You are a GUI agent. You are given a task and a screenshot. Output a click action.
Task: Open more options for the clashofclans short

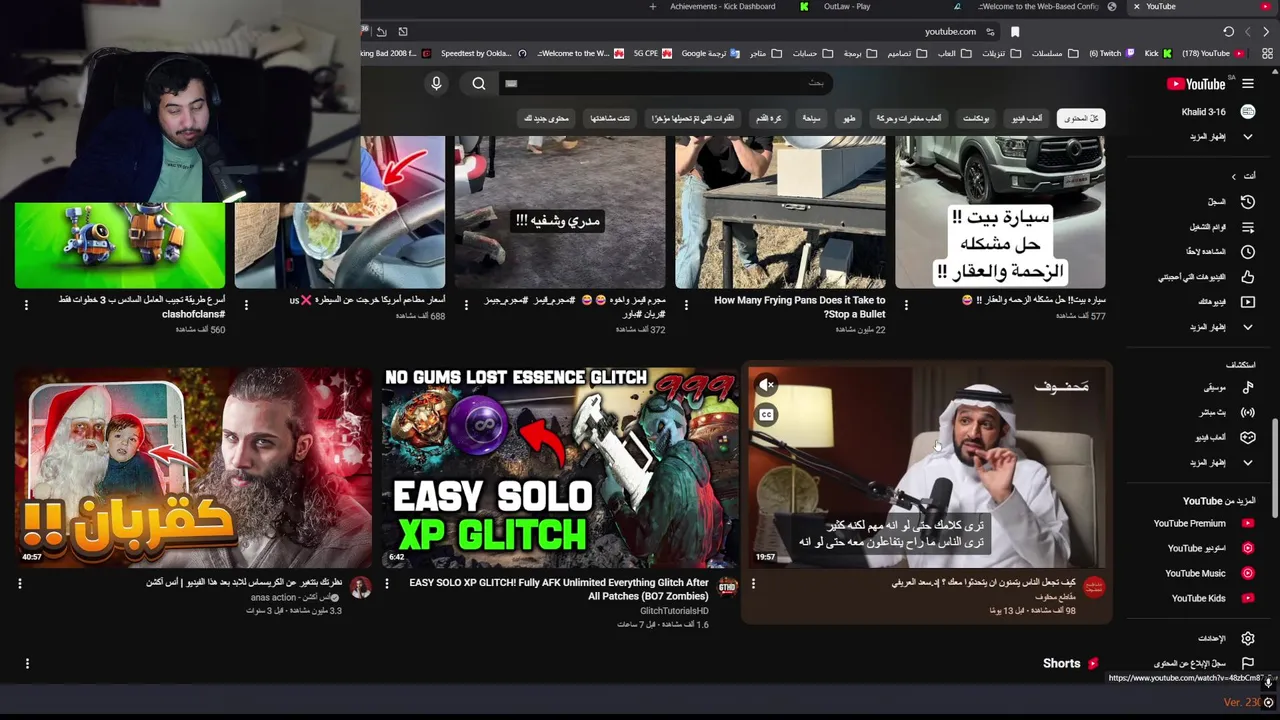pos(26,304)
